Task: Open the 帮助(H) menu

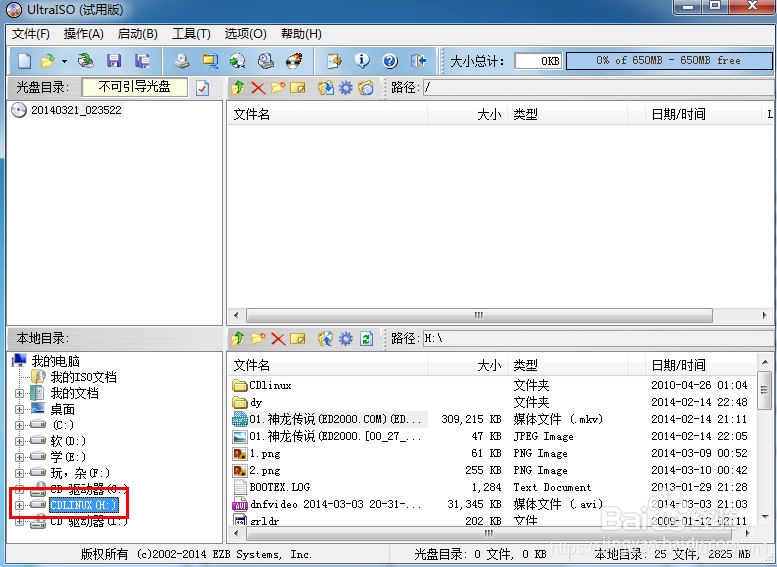Action: pos(301,34)
